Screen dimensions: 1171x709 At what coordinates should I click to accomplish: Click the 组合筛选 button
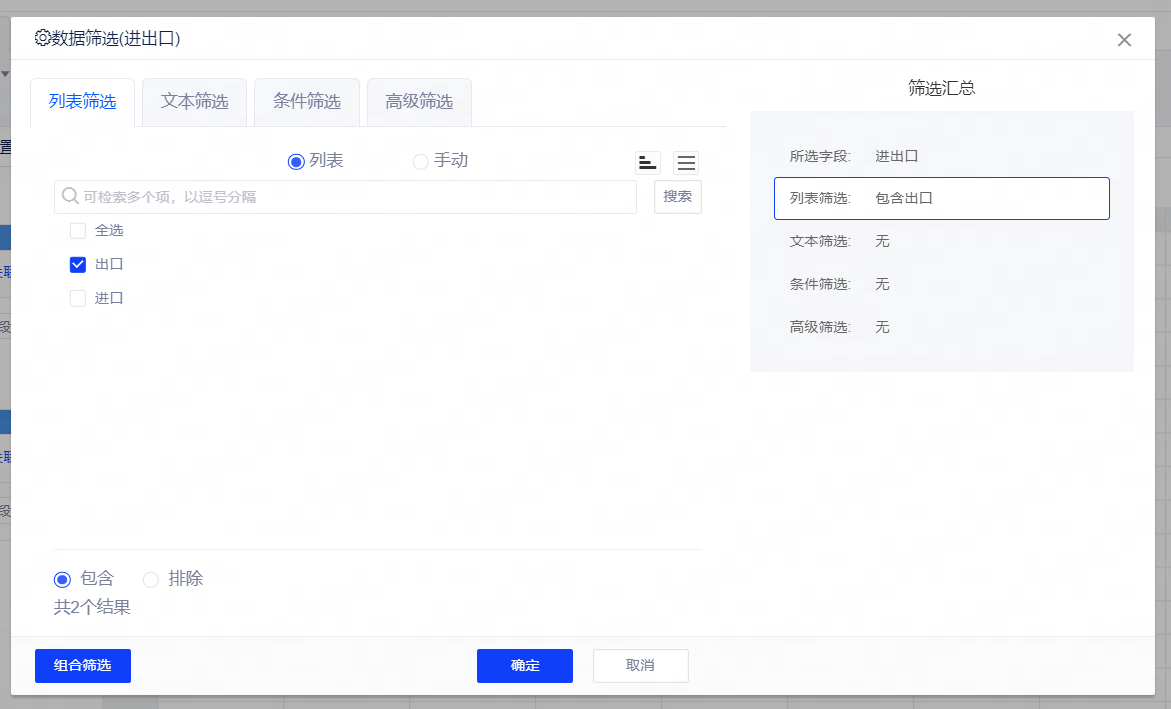83,666
